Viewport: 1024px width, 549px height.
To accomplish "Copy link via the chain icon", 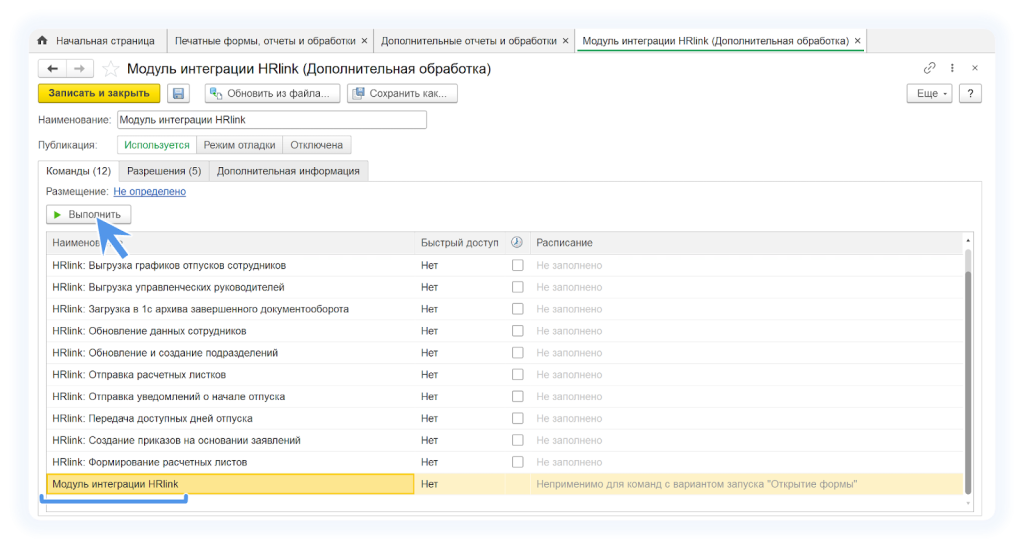I will (x=929, y=68).
